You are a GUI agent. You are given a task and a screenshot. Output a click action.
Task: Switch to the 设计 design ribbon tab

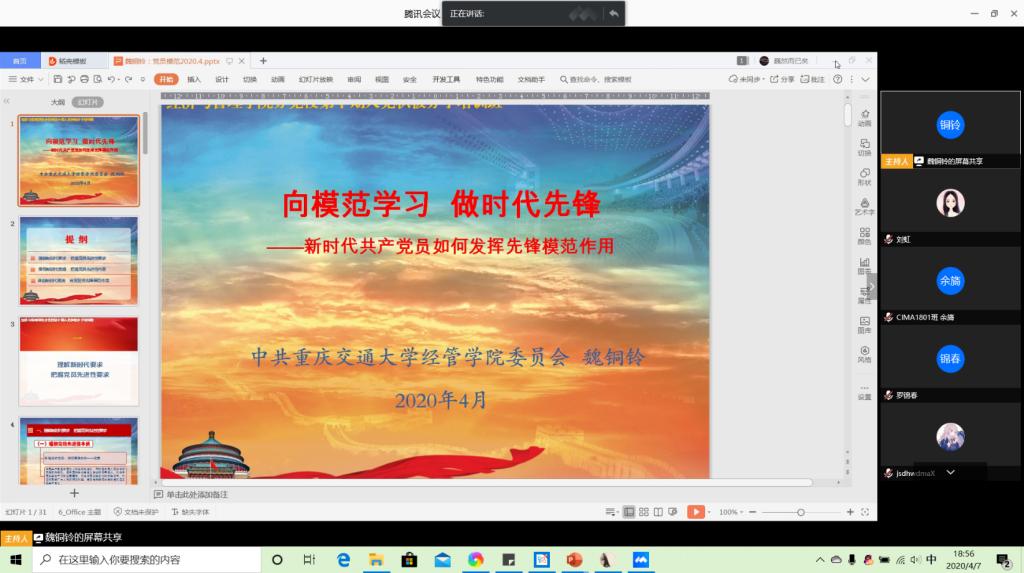(x=222, y=79)
